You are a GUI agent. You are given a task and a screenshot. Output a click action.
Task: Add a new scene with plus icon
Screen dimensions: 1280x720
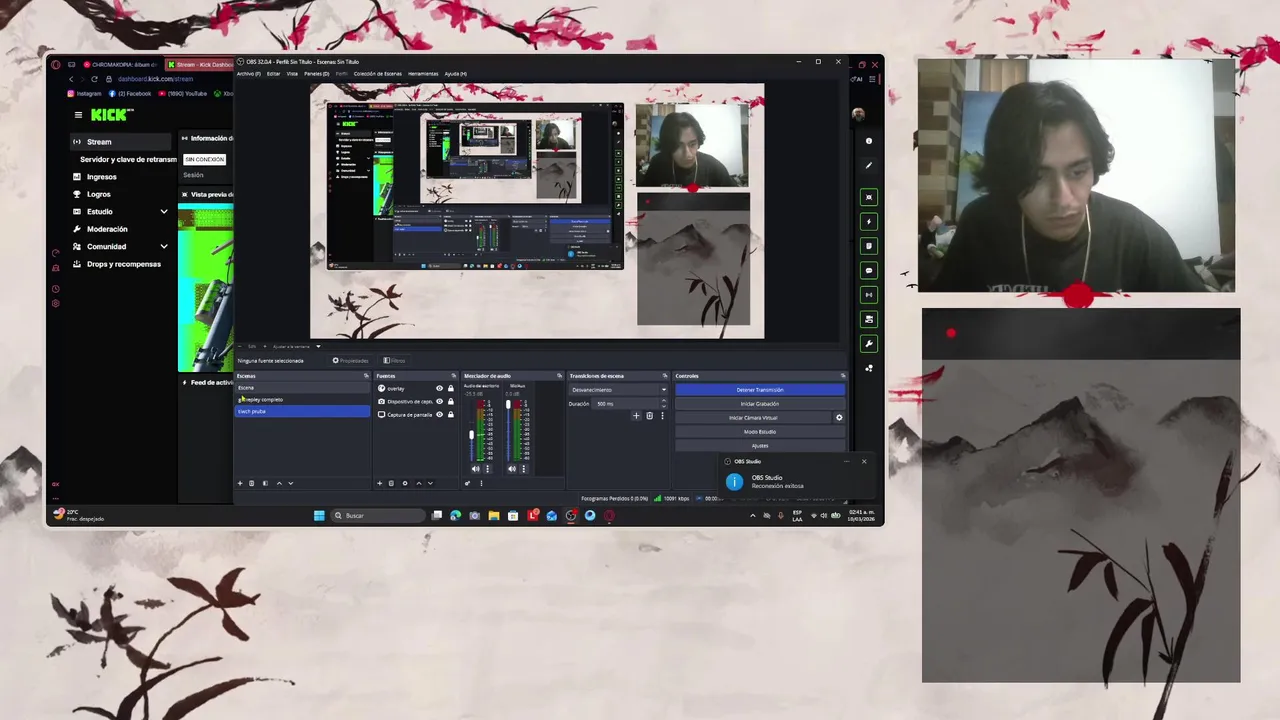coord(240,483)
